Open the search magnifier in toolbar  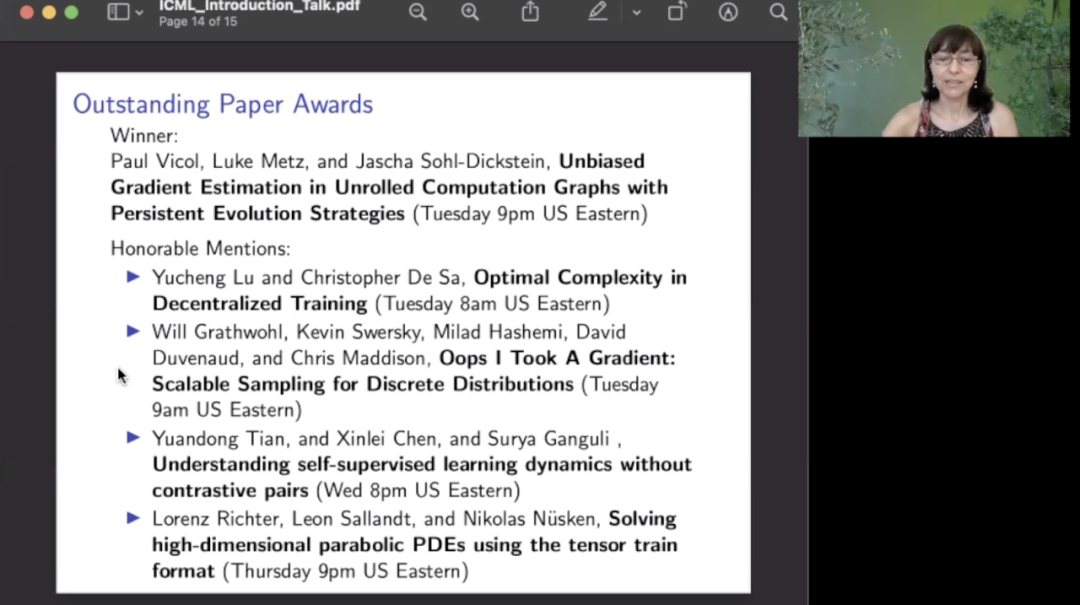point(778,12)
